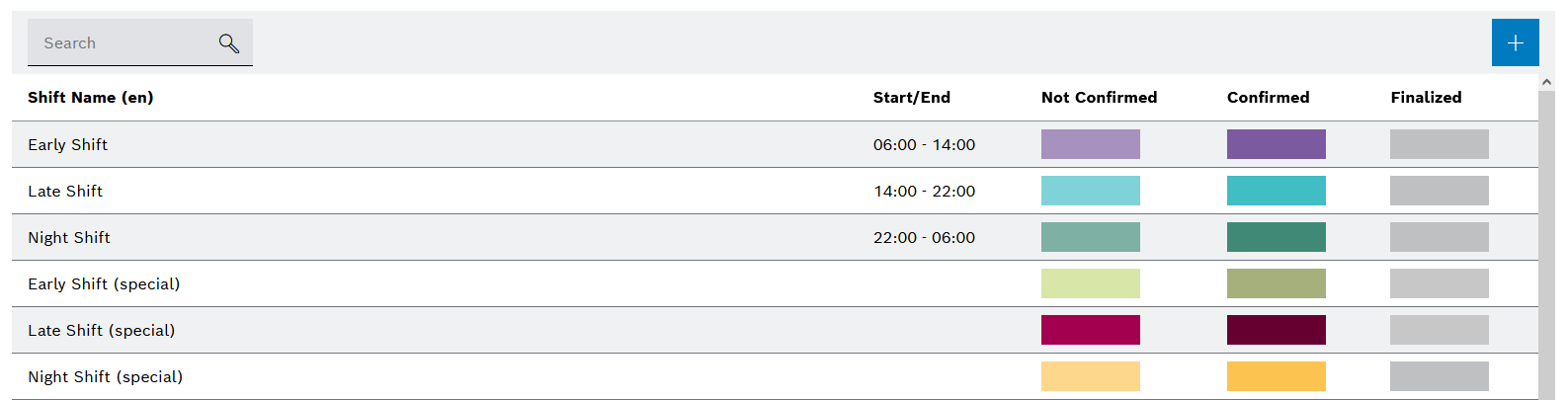Click Night Shift (special) Confirmed orange swatch
The image size is (1568, 400).
pos(1276,376)
